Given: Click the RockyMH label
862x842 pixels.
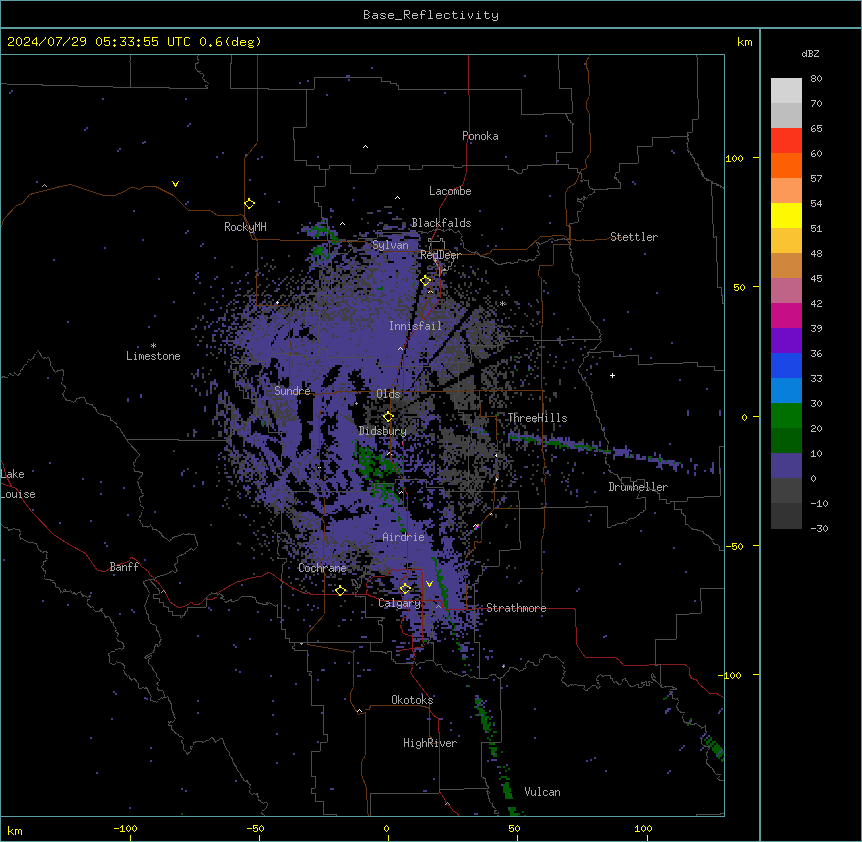Looking at the screenshot, I should point(245,227).
